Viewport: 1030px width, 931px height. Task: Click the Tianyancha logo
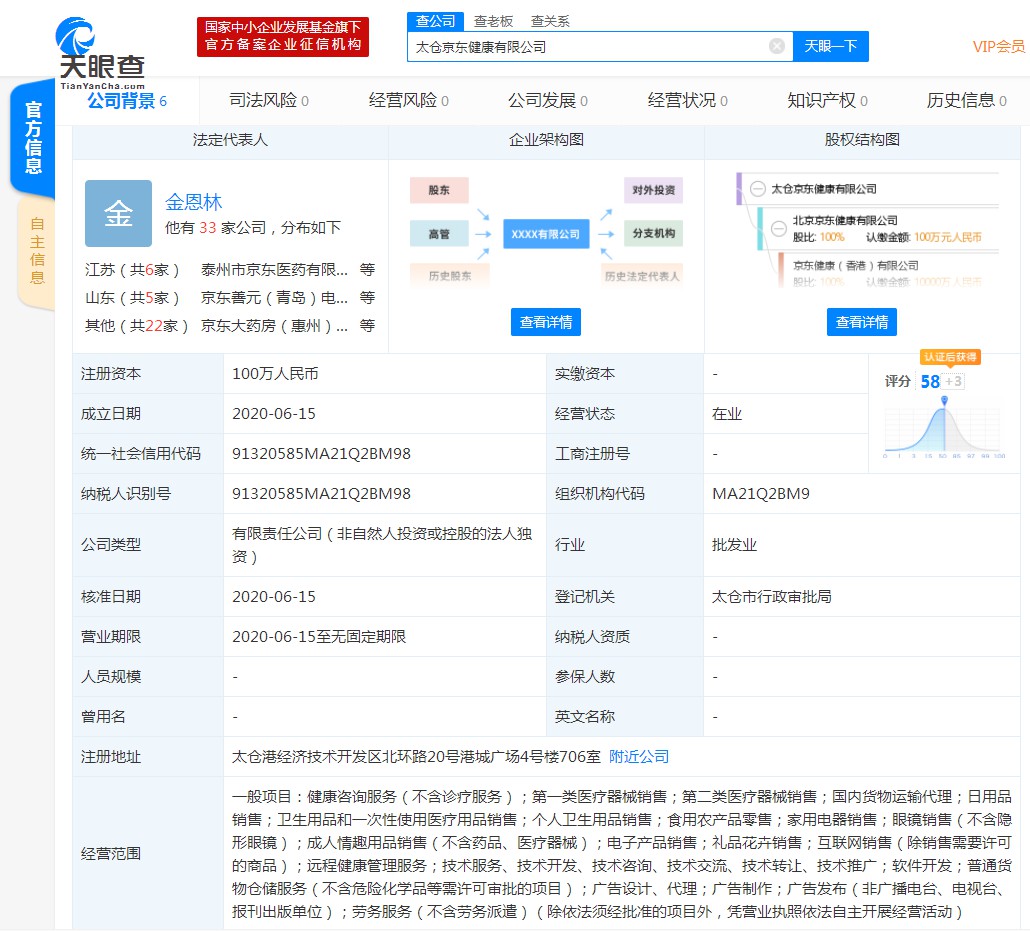point(101,54)
